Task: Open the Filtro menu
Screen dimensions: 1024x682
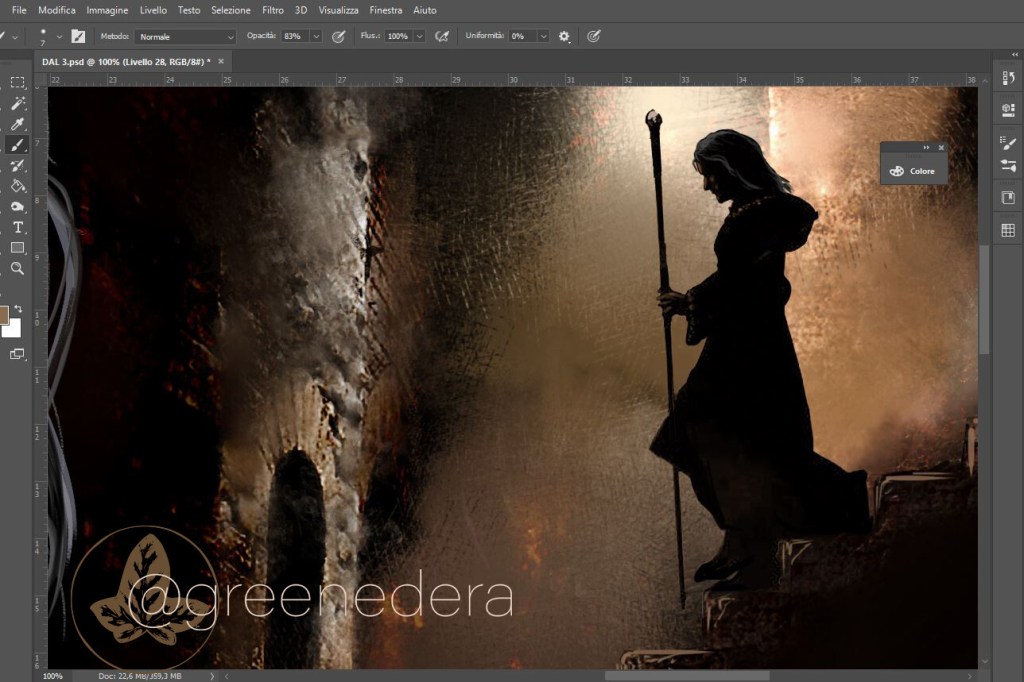Action: (272, 10)
